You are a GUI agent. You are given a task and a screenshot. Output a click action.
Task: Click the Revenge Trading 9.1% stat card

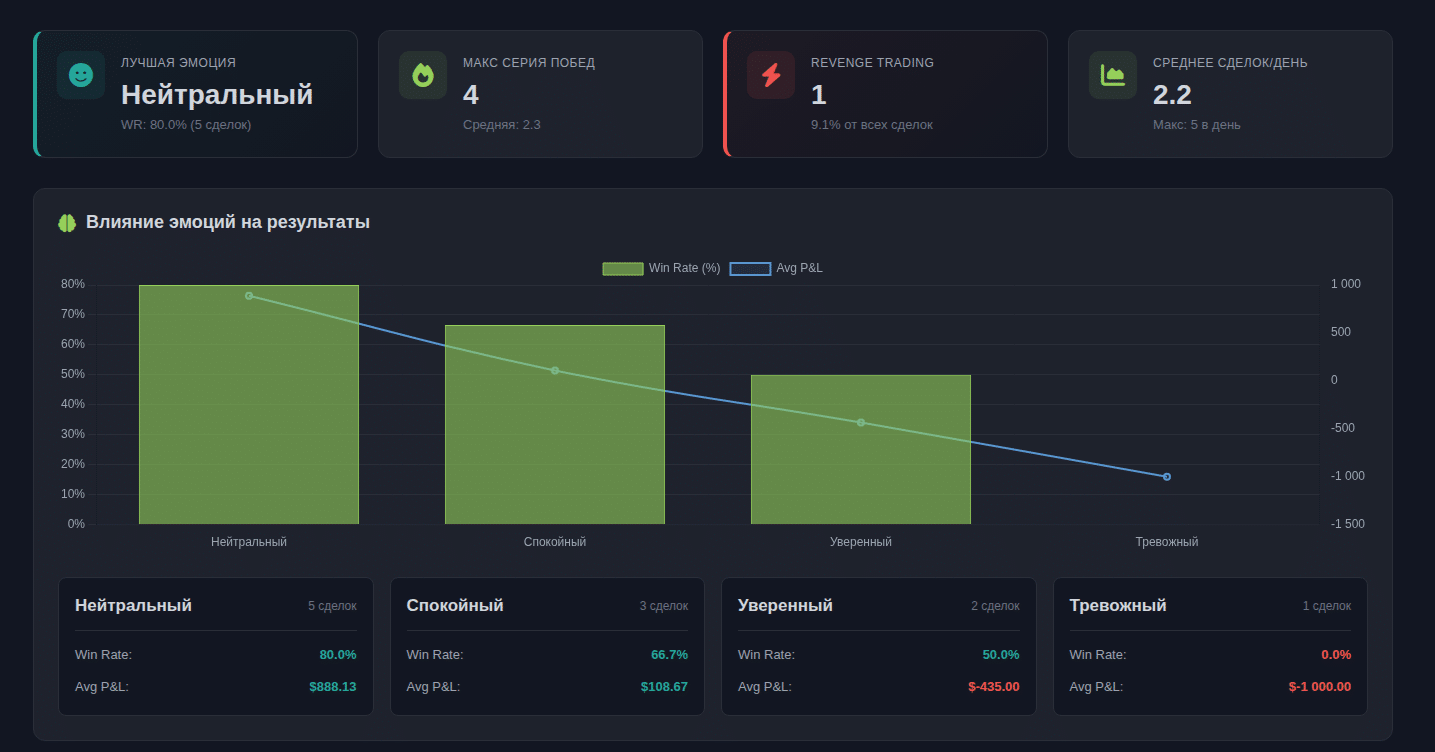click(x=886, y=94)
